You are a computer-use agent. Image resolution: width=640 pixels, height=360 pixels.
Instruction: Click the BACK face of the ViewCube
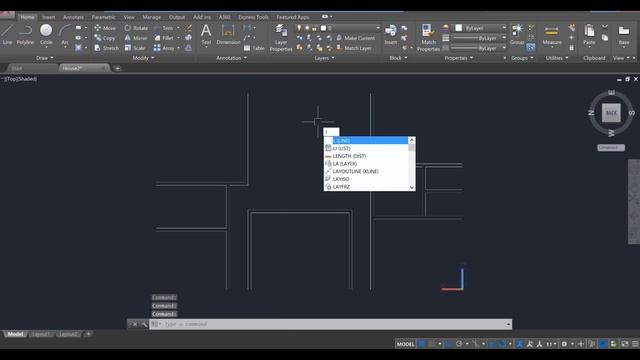(611, 113)
